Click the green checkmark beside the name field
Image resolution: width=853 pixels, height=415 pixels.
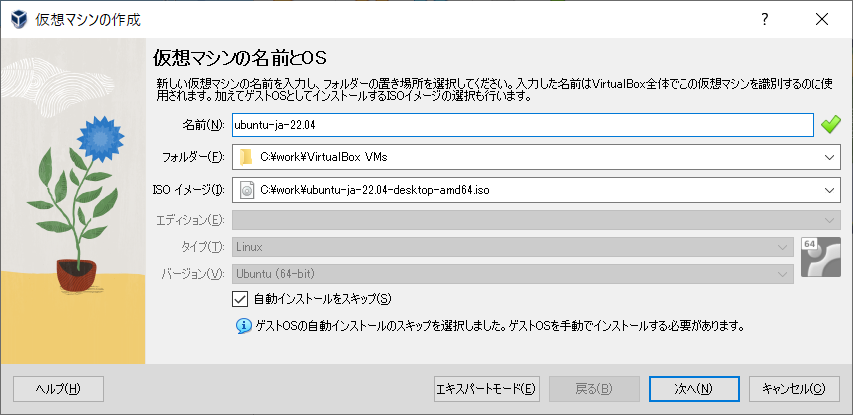pyautogui.click(x=831, y=125)
